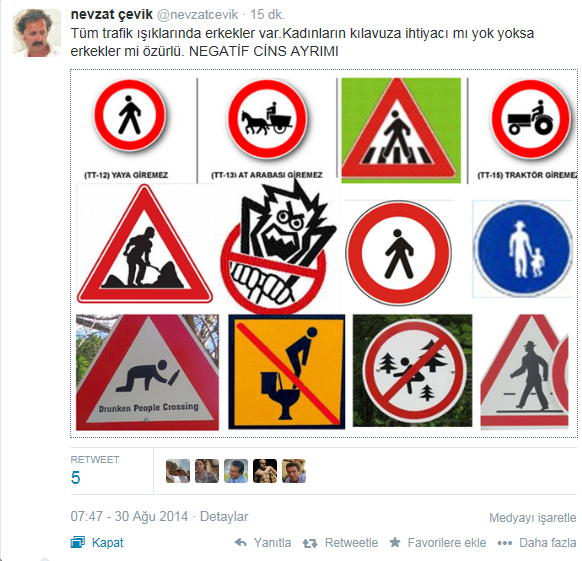582x561 pixels.
Task: Open the three-dots Daha fazla menu
Action: click(x=505, y=543)
